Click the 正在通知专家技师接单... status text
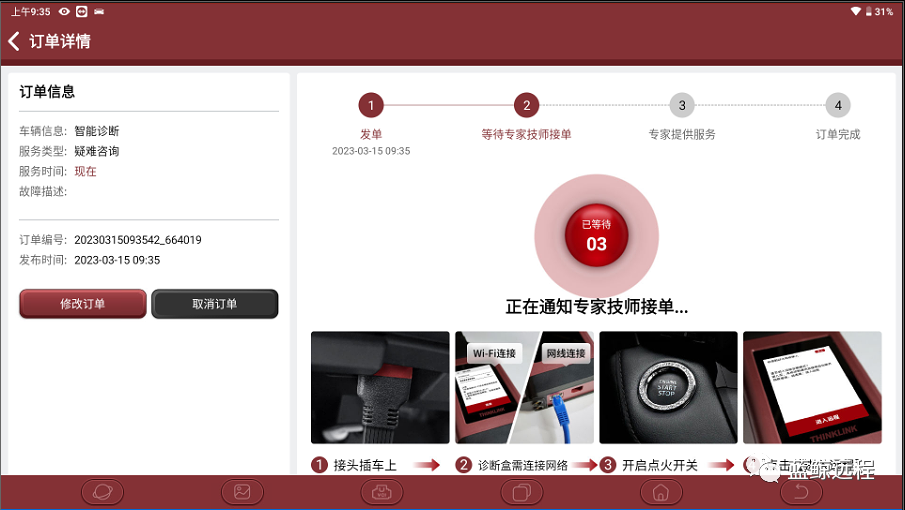 597,306
